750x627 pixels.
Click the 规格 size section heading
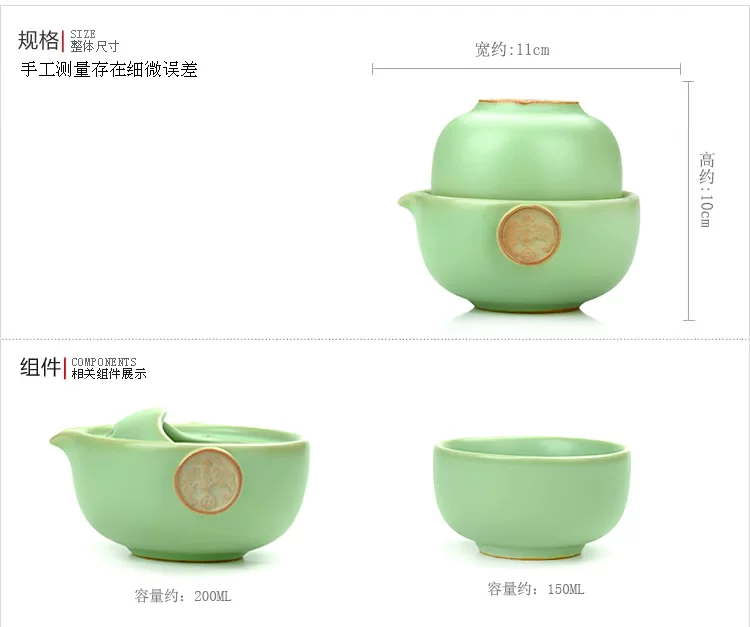(x=38, y=40)
